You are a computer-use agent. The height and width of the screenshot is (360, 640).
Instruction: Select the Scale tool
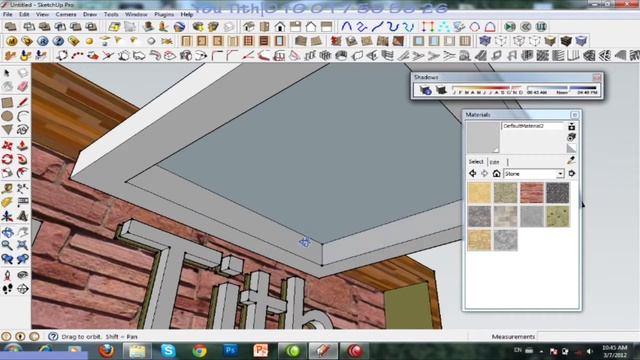7,173
